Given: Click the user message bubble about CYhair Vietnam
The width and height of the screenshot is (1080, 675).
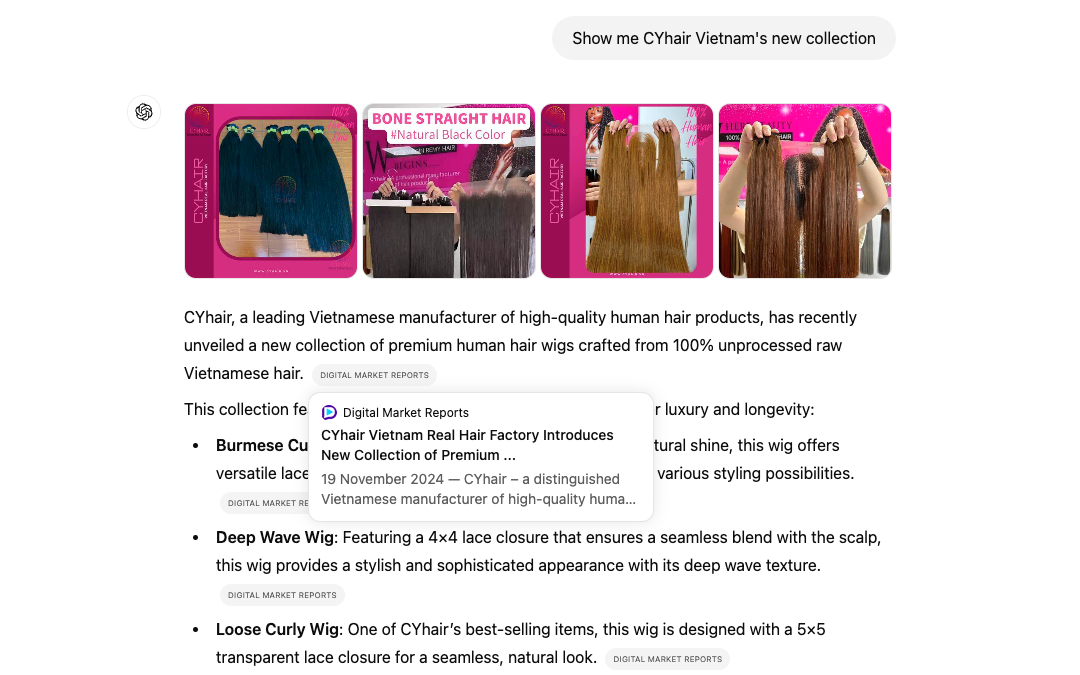Looking at the screenshot, I should [723, 38].
